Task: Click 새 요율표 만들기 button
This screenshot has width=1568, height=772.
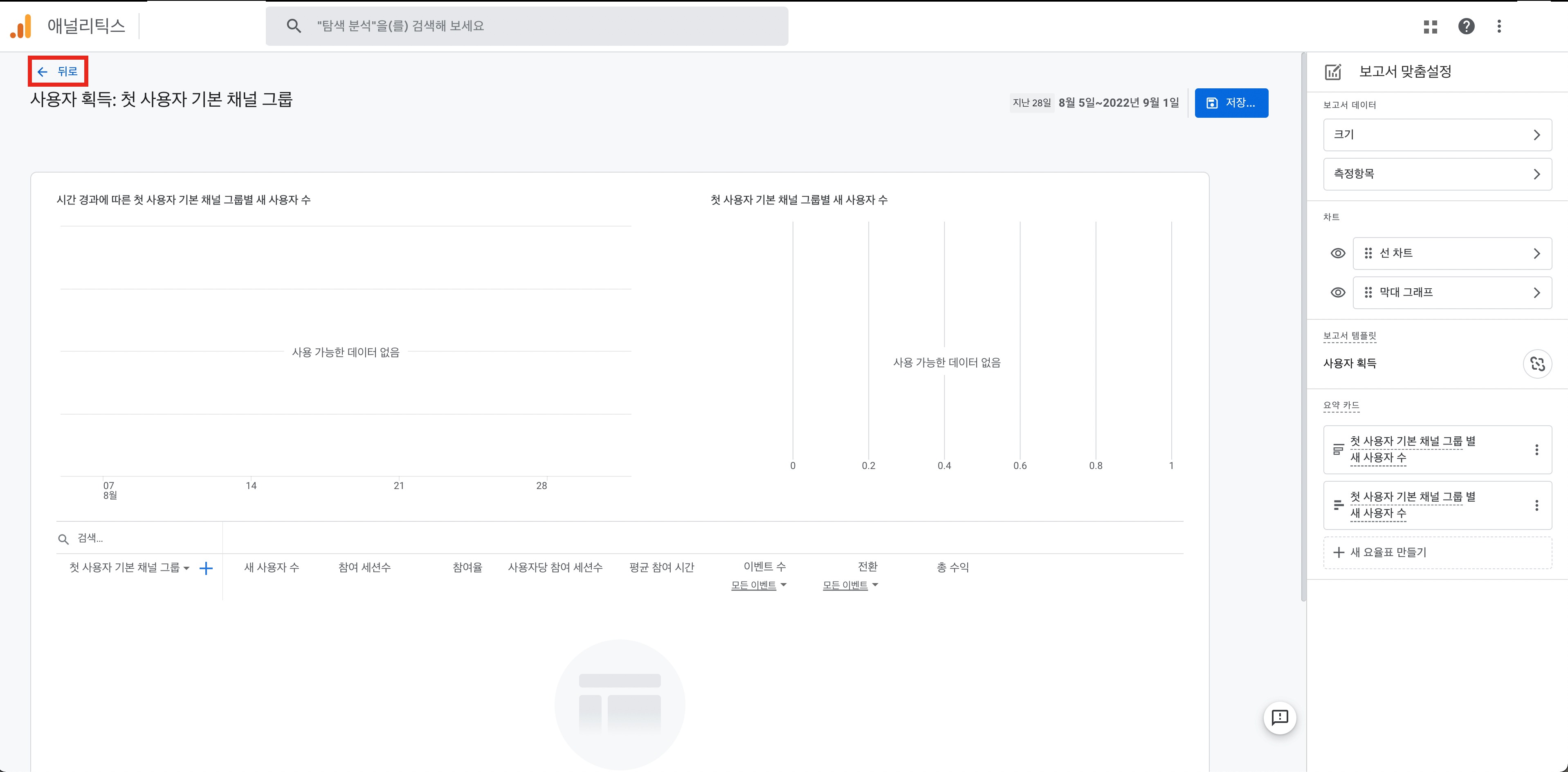Action: click(x=1437, y=552)
